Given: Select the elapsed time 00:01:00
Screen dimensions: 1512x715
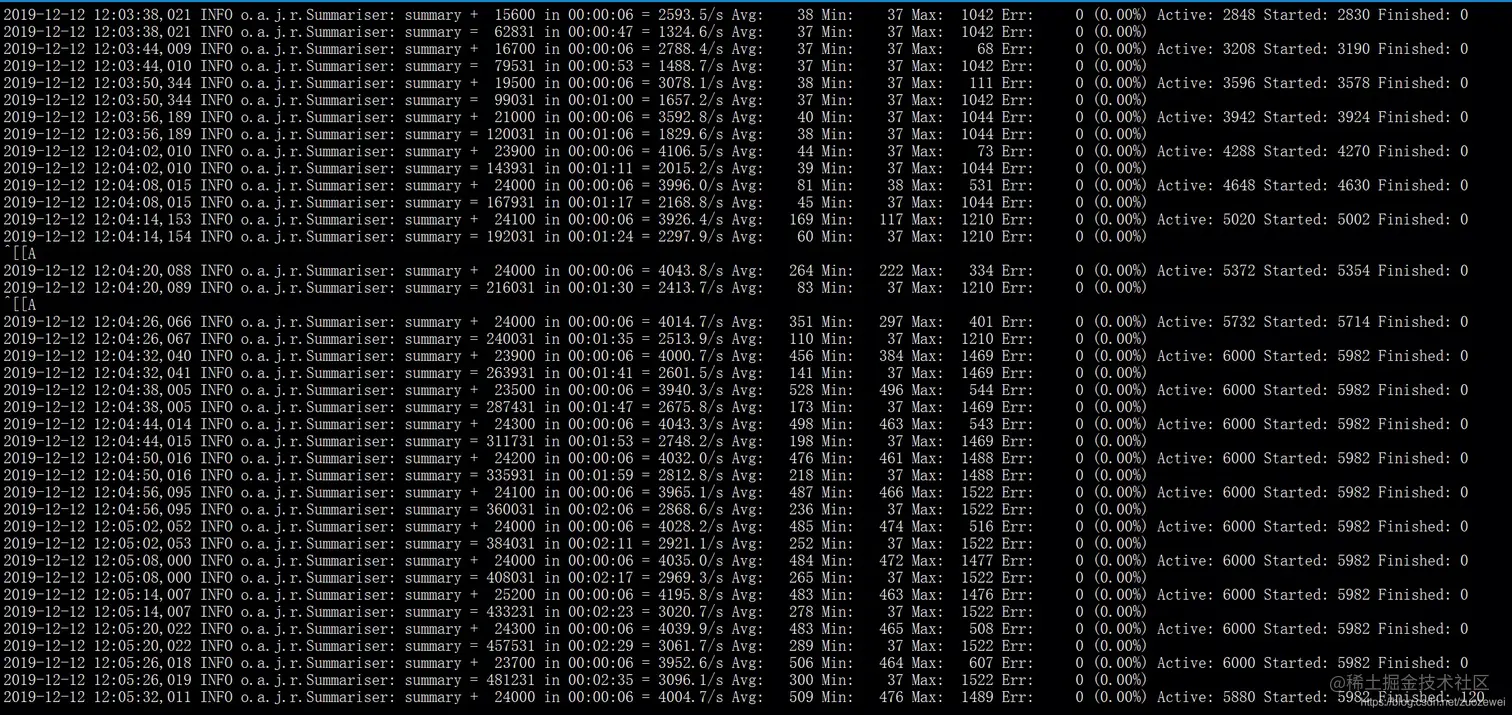Looking at the screenshot, I should tap(600, 100).
